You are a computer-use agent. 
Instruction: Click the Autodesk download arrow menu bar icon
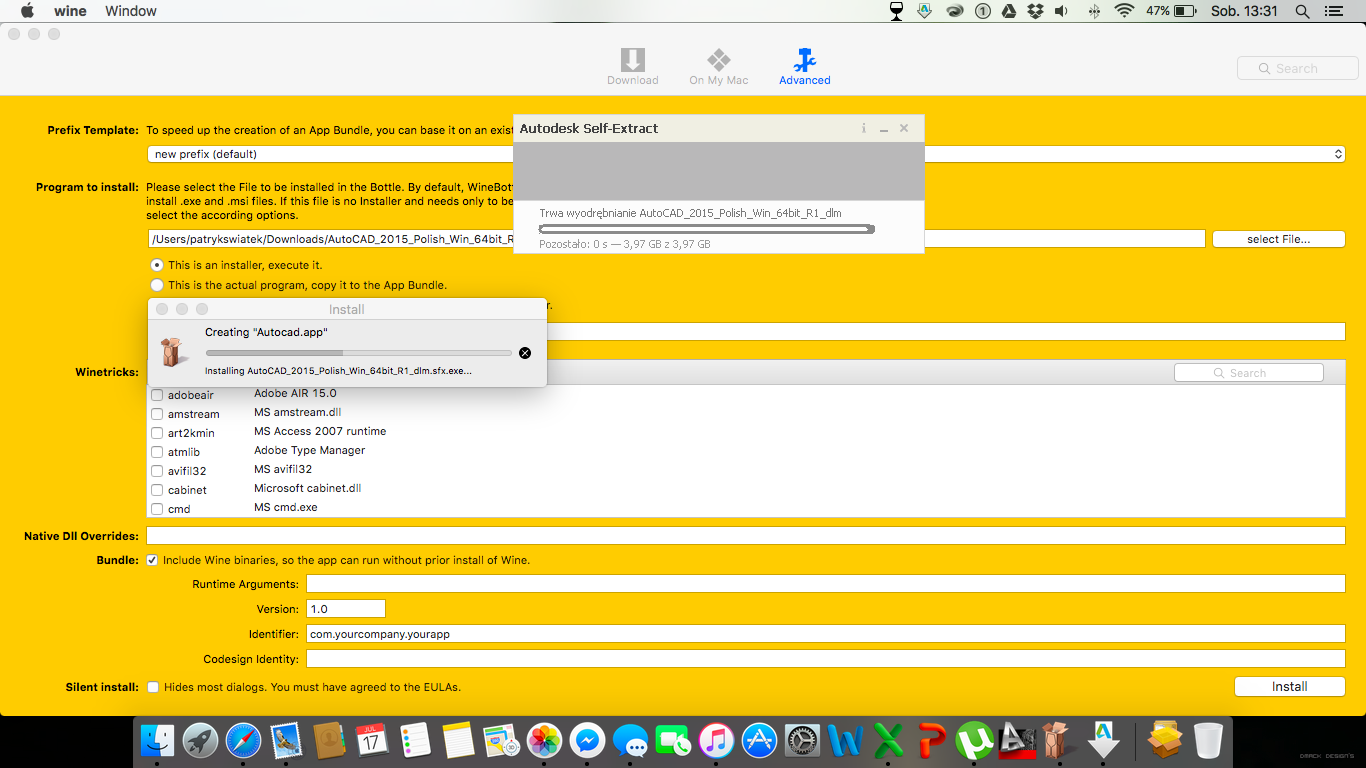pos(925,11)
